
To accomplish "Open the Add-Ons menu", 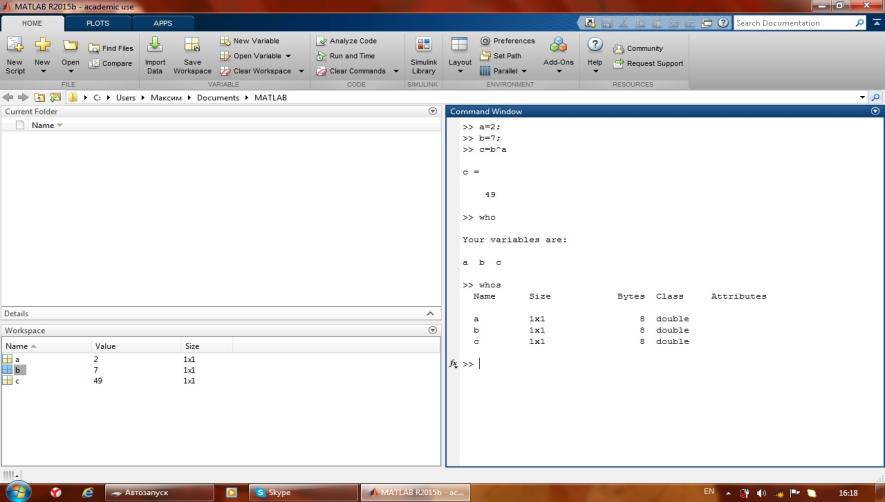I will tap(558, 55).
